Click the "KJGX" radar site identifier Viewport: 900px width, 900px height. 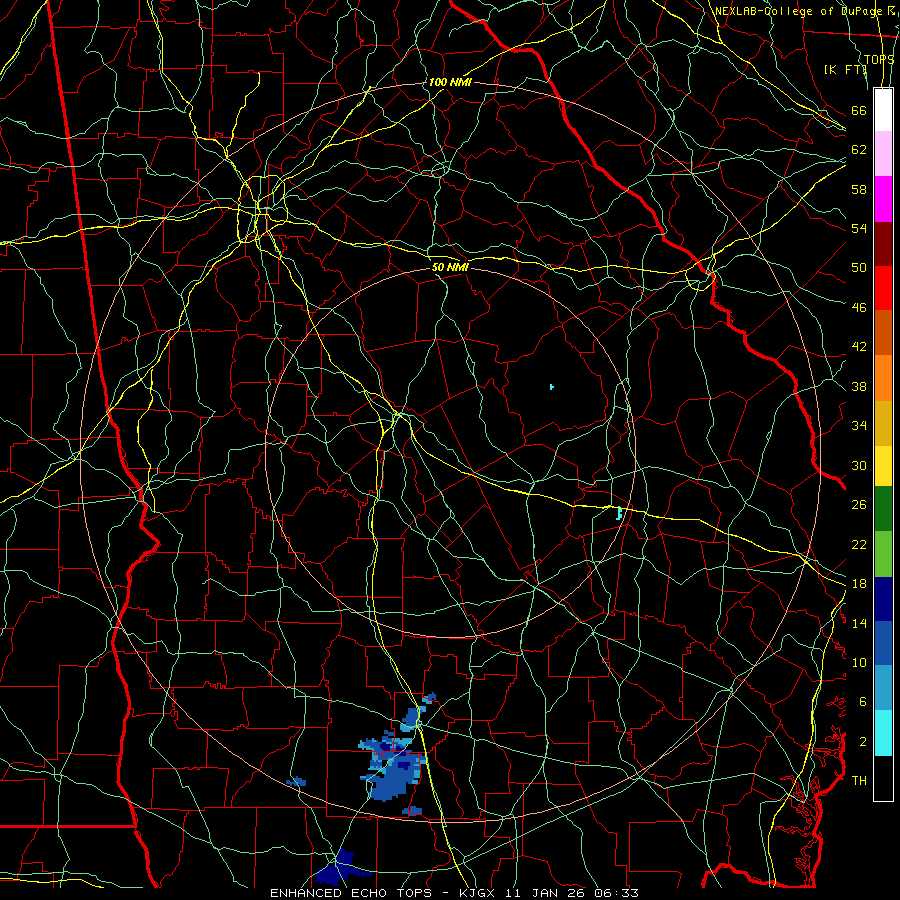(x=476, y=893)
